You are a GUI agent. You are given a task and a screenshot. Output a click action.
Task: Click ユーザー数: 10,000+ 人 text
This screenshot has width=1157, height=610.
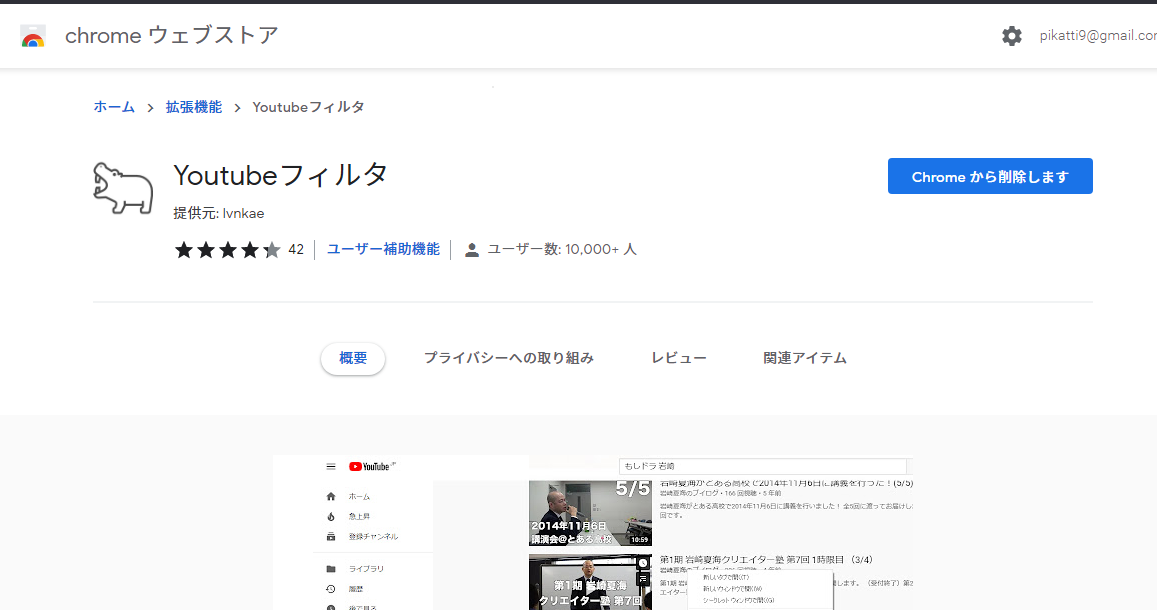click(x=562, y=249)
